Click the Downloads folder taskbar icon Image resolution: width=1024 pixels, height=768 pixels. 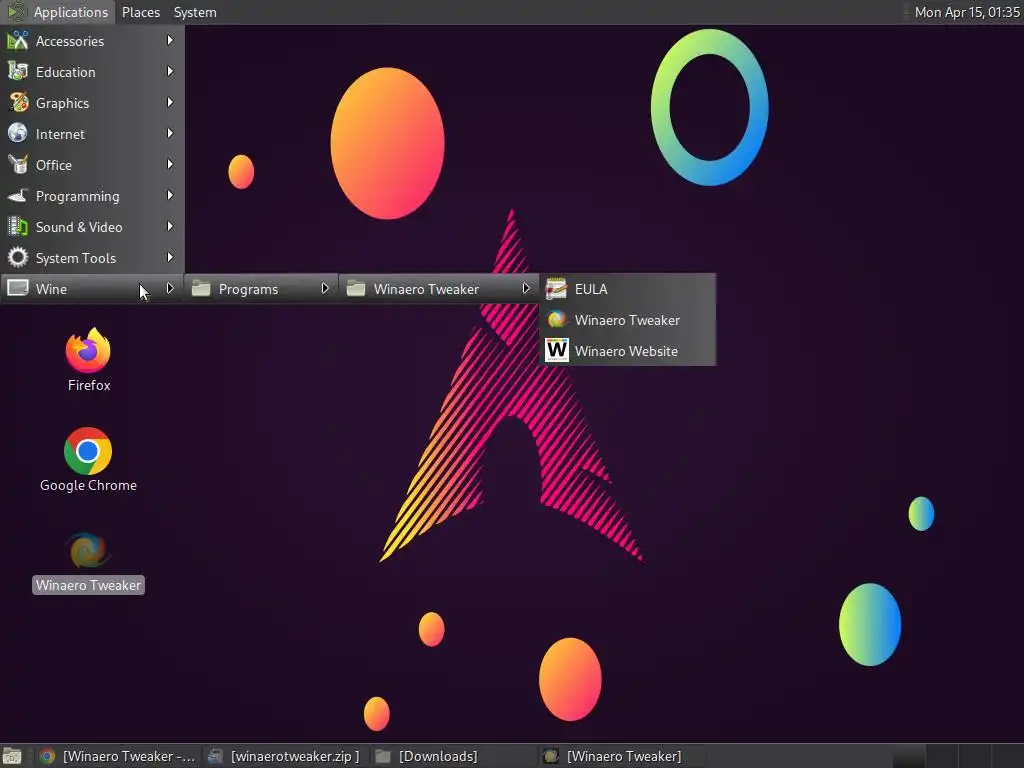(383, 756)
